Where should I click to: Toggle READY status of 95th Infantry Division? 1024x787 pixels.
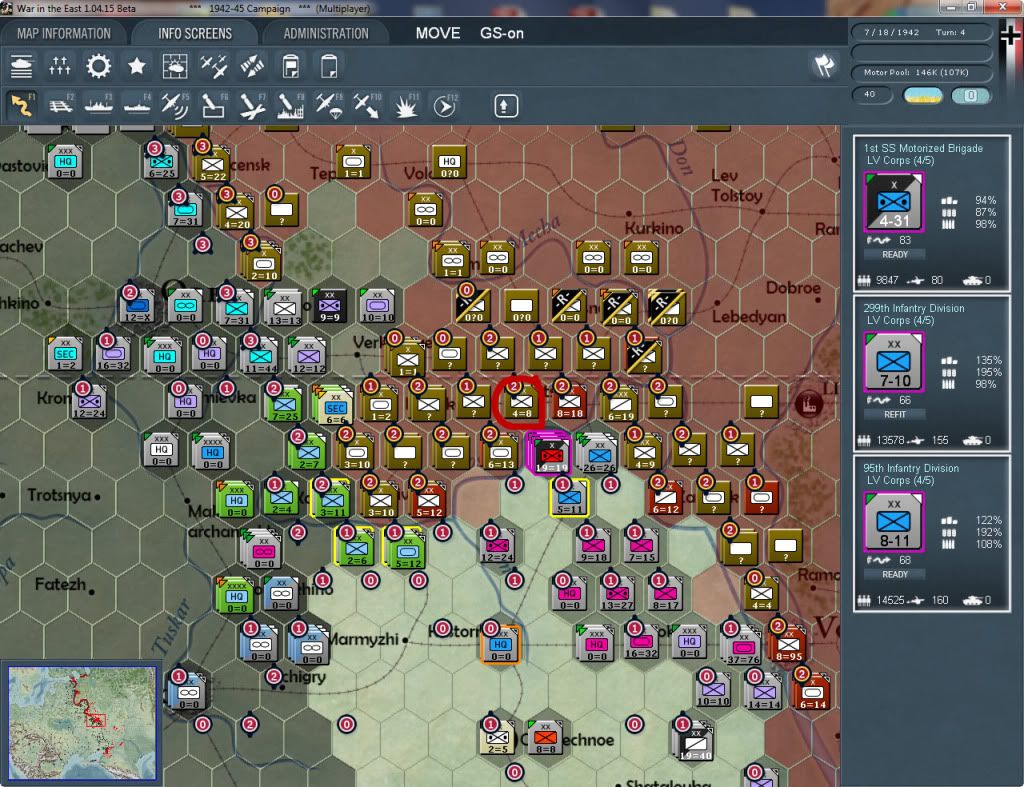click(895, 574)
